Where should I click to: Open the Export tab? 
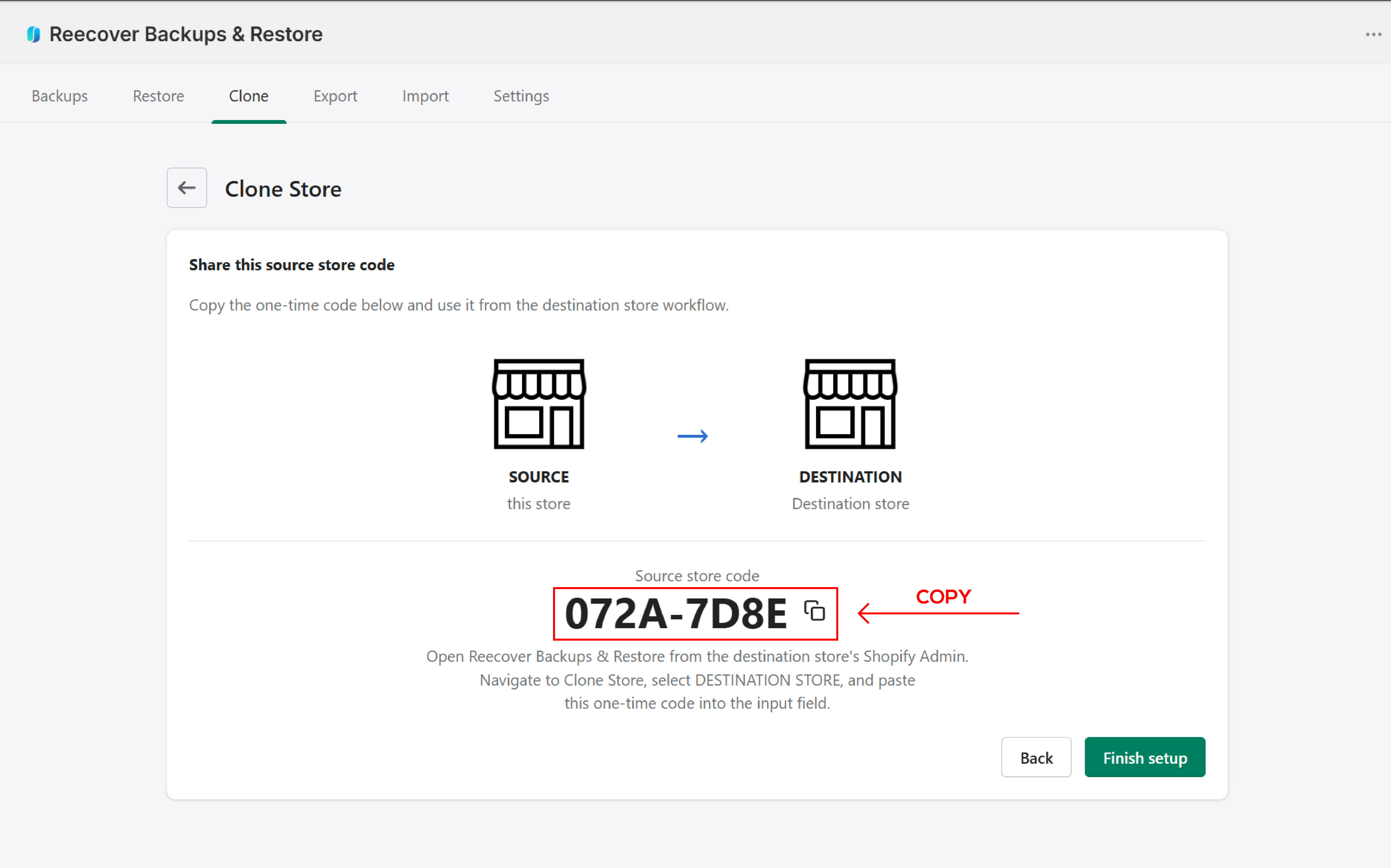coord(335,96)
